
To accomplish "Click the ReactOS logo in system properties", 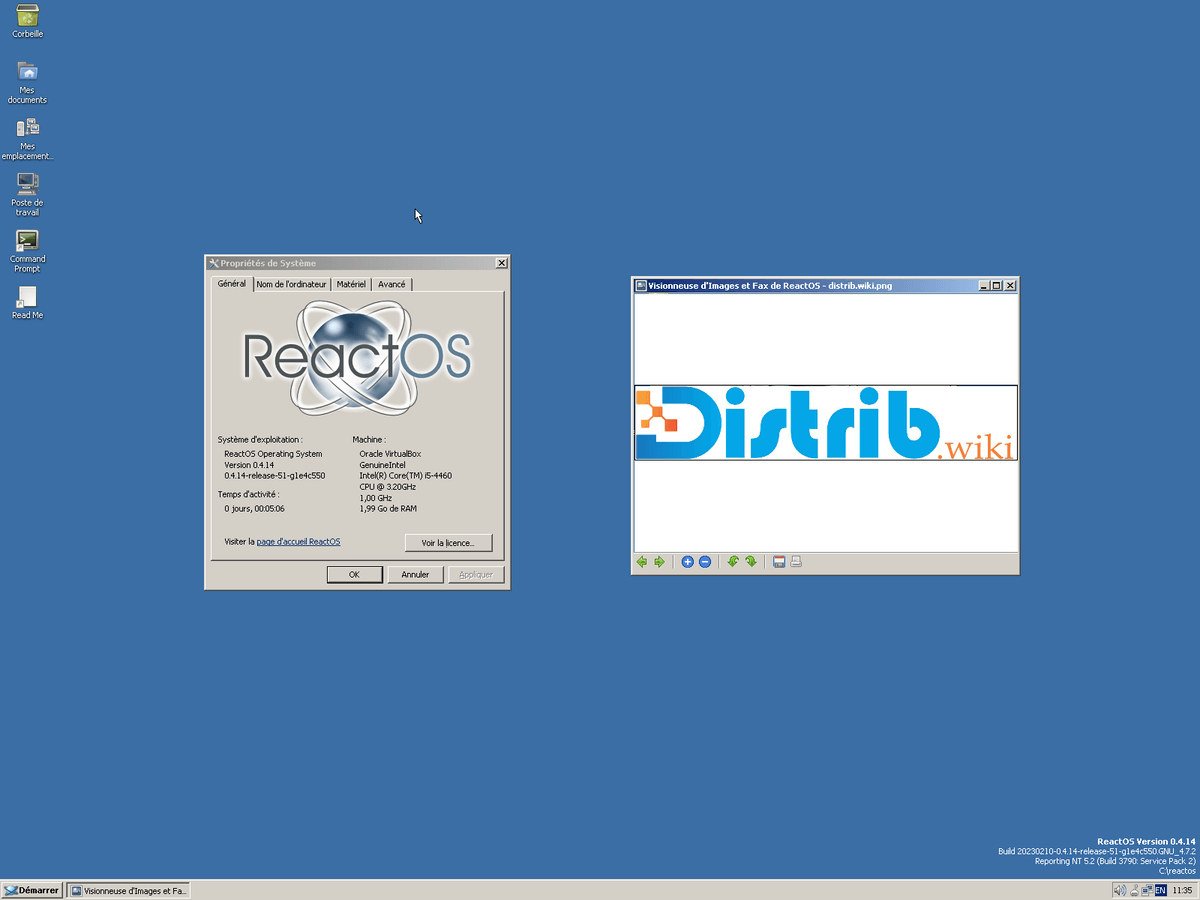I will pos(357,358).
